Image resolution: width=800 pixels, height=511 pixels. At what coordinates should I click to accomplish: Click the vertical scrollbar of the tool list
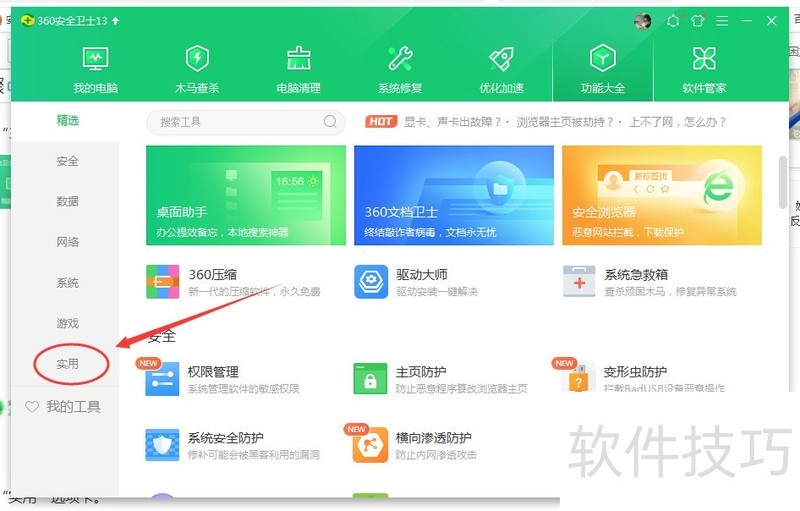(x=783, y=182)
